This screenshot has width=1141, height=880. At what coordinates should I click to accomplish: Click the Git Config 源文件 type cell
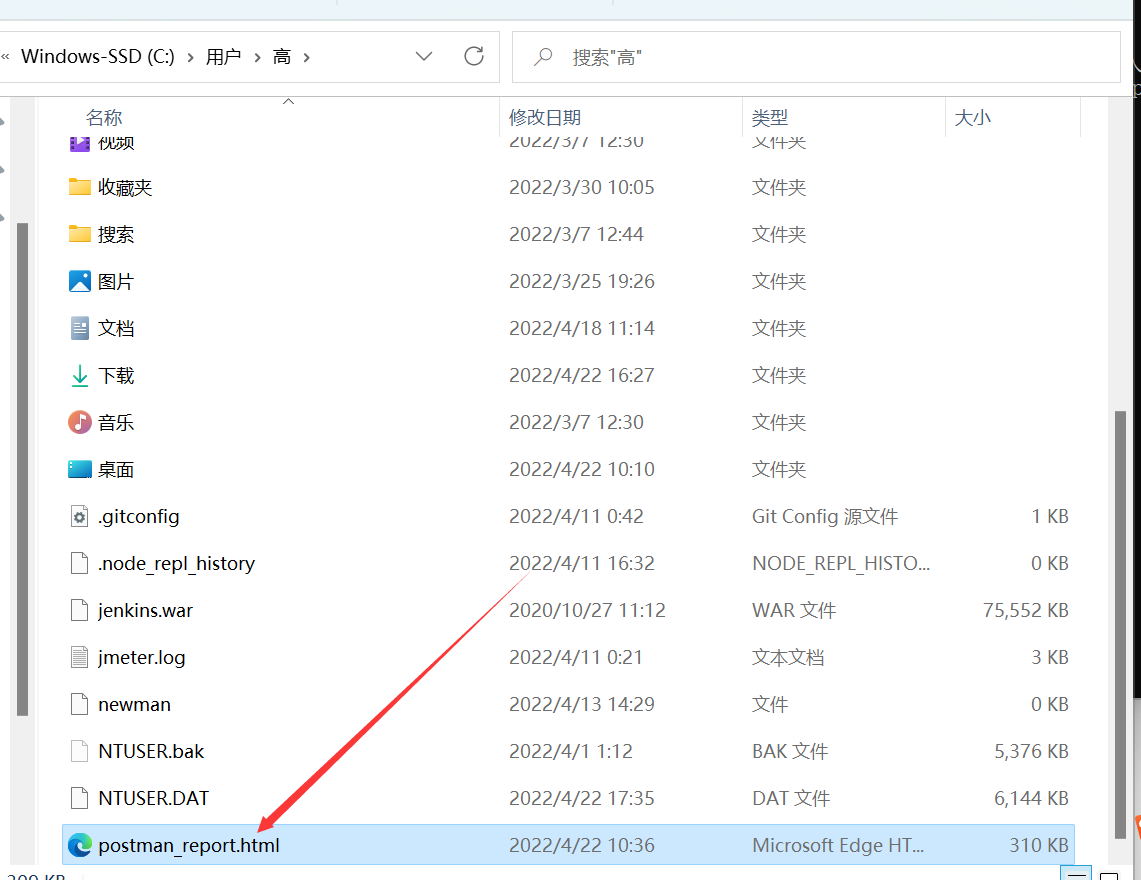coord(825,517)
